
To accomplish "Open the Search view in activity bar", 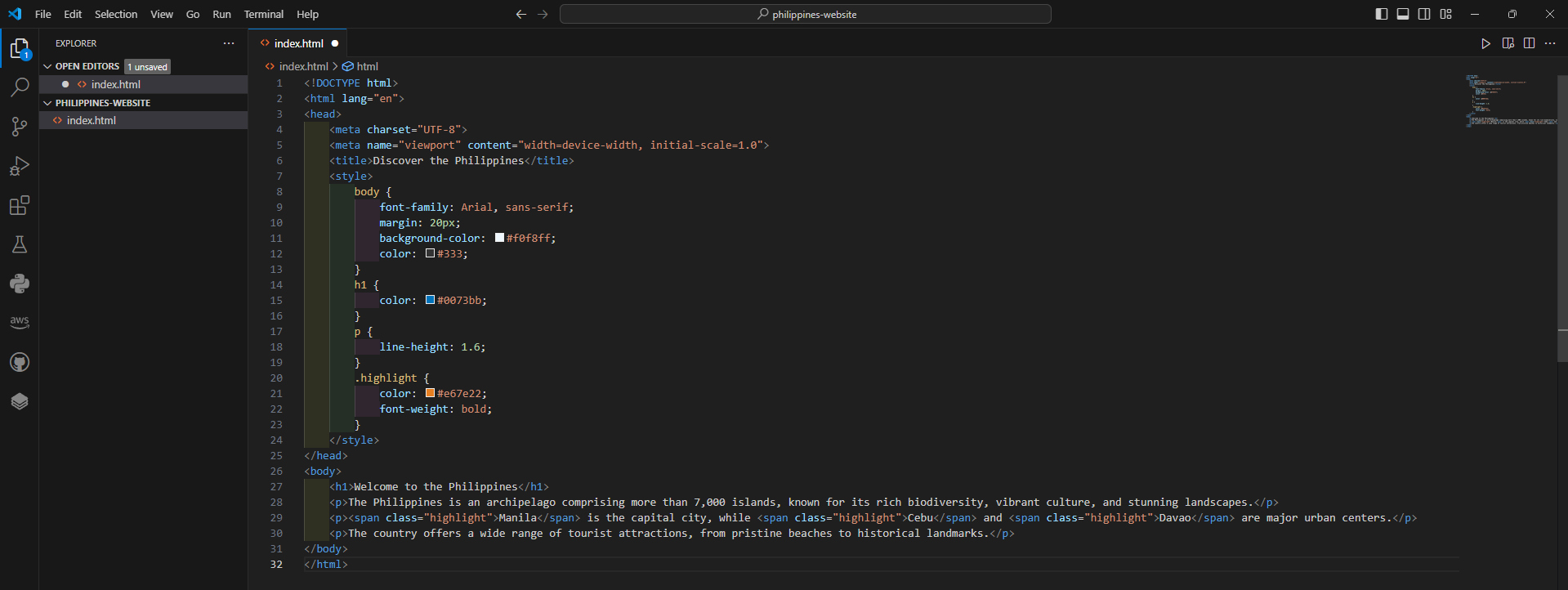I will (x=20, y=87).
